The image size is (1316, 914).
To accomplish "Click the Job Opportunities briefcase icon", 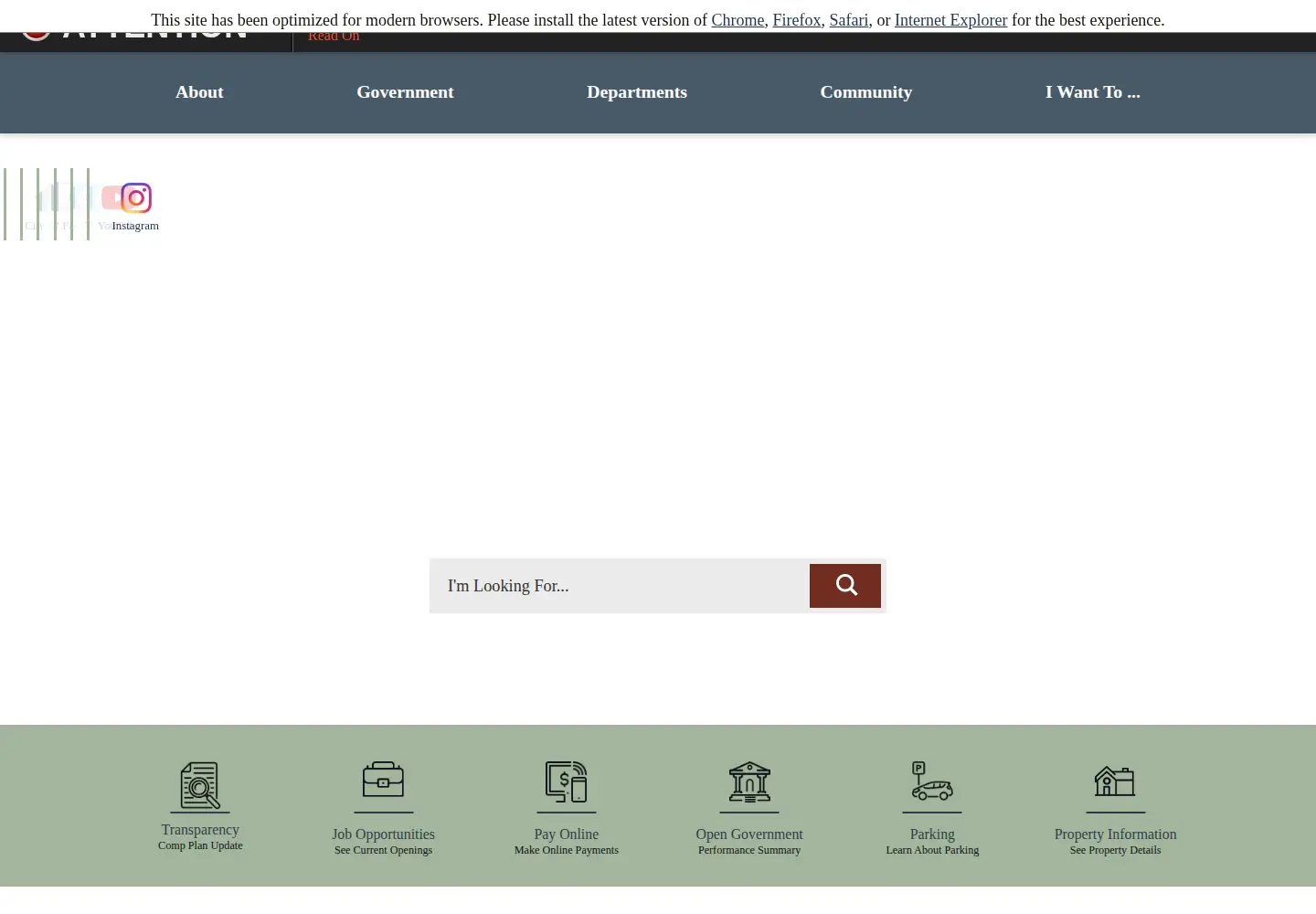I will pos(384,781).
